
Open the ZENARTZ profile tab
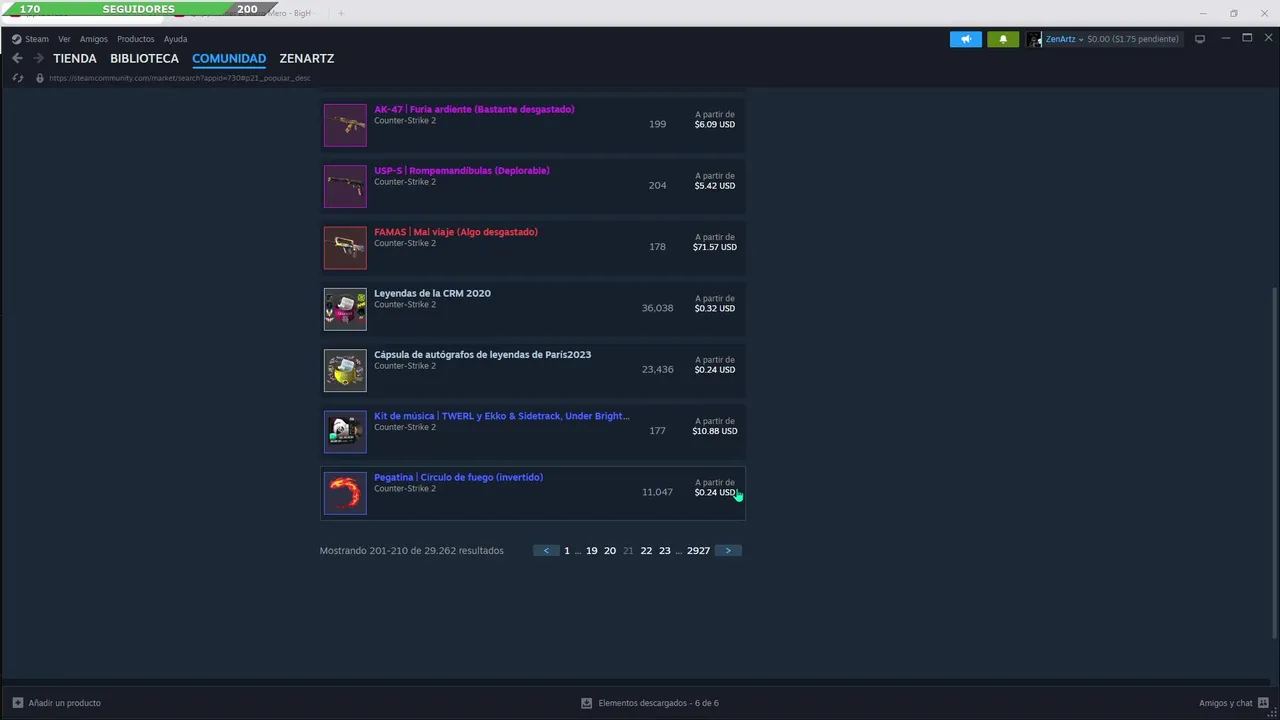pyautogui.click(x=307, y=58)
